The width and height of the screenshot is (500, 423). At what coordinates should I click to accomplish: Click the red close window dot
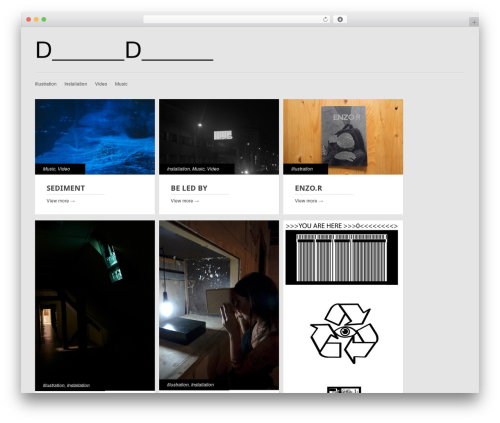pyautogui.click(x=29, y=20)
